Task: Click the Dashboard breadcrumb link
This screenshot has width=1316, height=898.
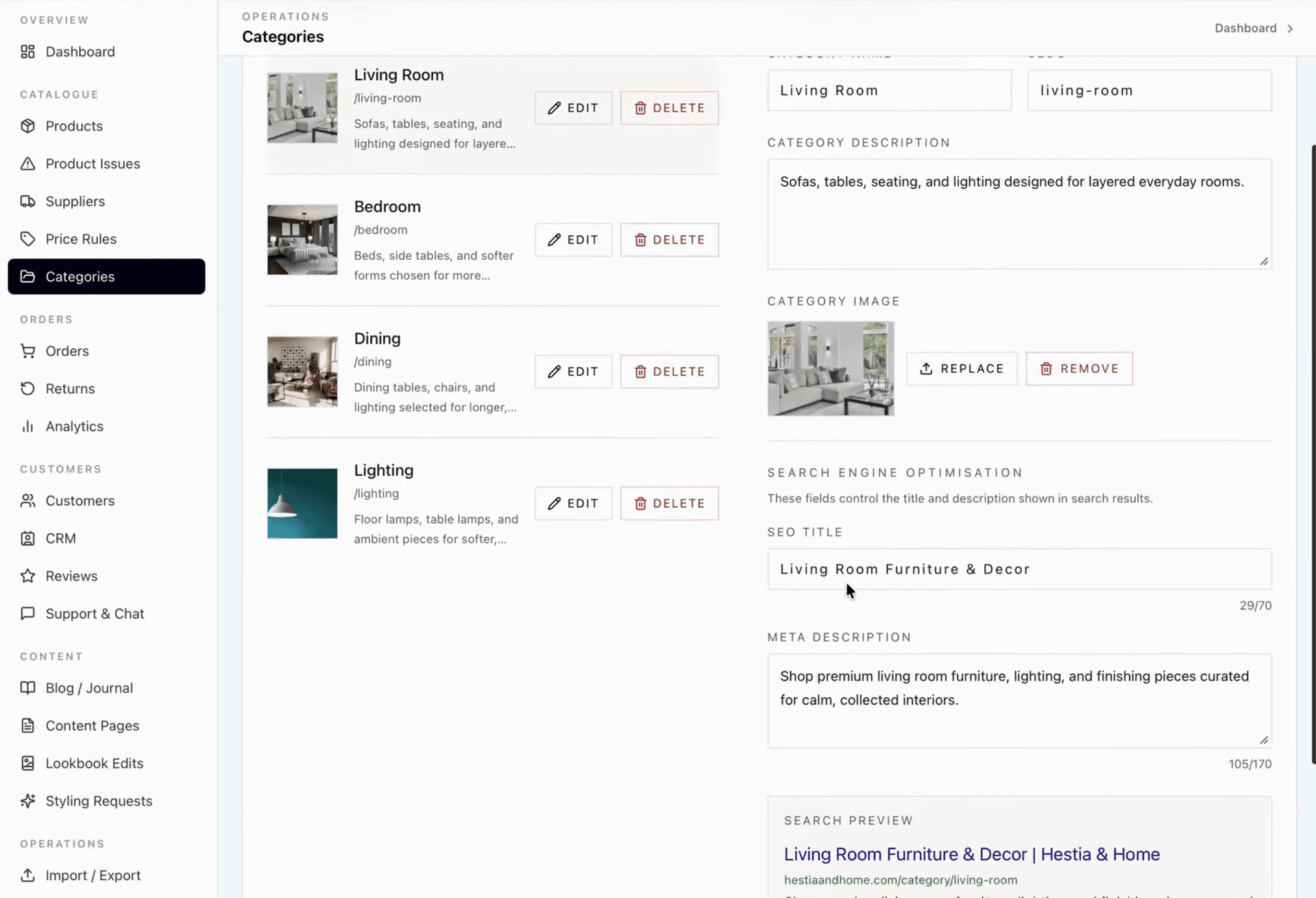Action: pyautogui.click(x=1245, y=28)
